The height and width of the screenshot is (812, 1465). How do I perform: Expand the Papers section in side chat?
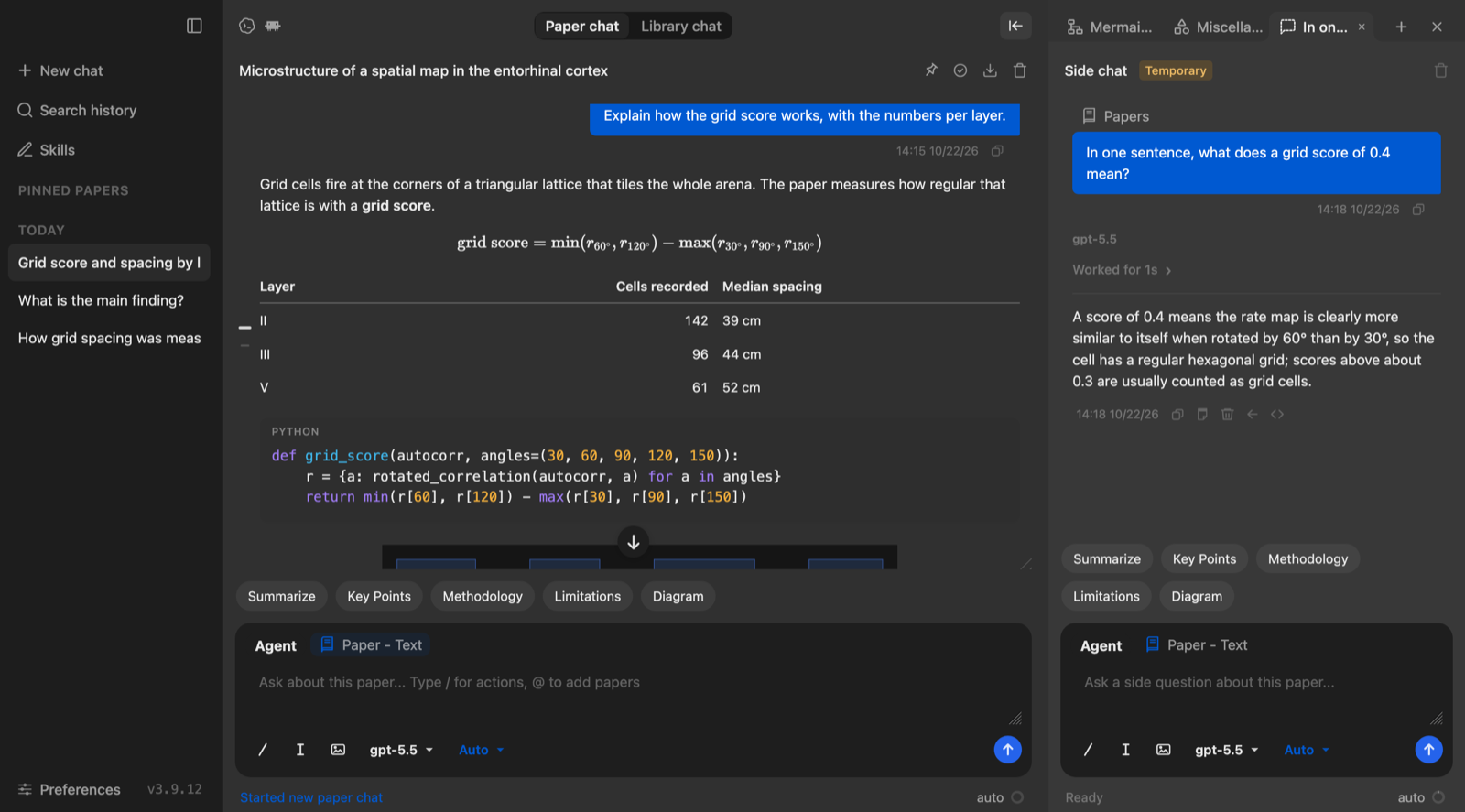coord(1116,116)
